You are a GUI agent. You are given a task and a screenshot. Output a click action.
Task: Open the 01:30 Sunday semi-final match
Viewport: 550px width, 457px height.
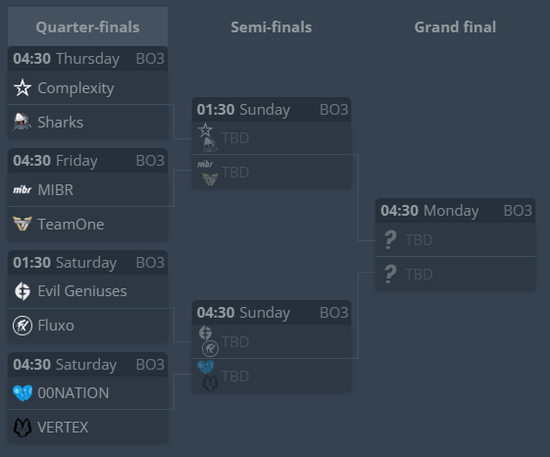(271, 110)
